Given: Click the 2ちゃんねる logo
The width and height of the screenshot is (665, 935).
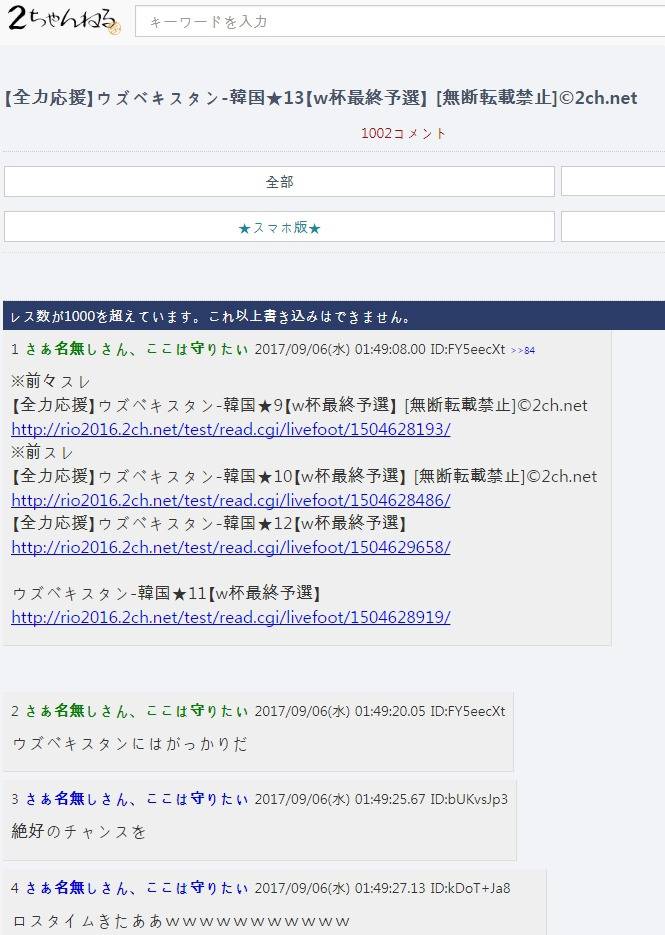Looking at the screenshot, I should click(64, 20).
